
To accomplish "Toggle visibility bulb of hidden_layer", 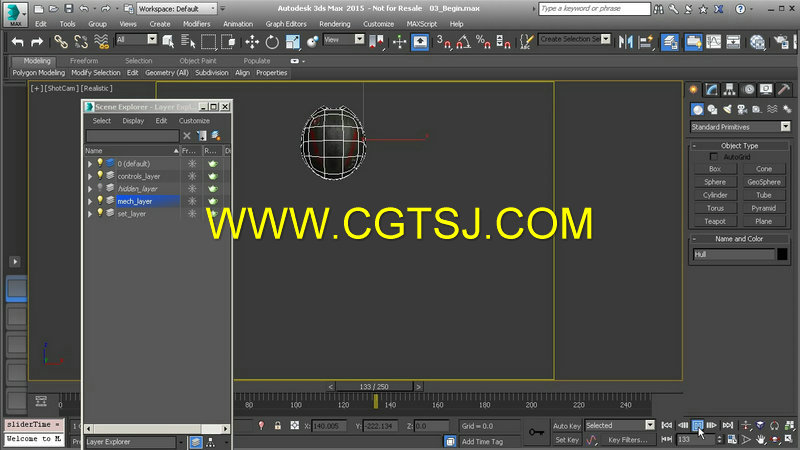I will [100, 188].
